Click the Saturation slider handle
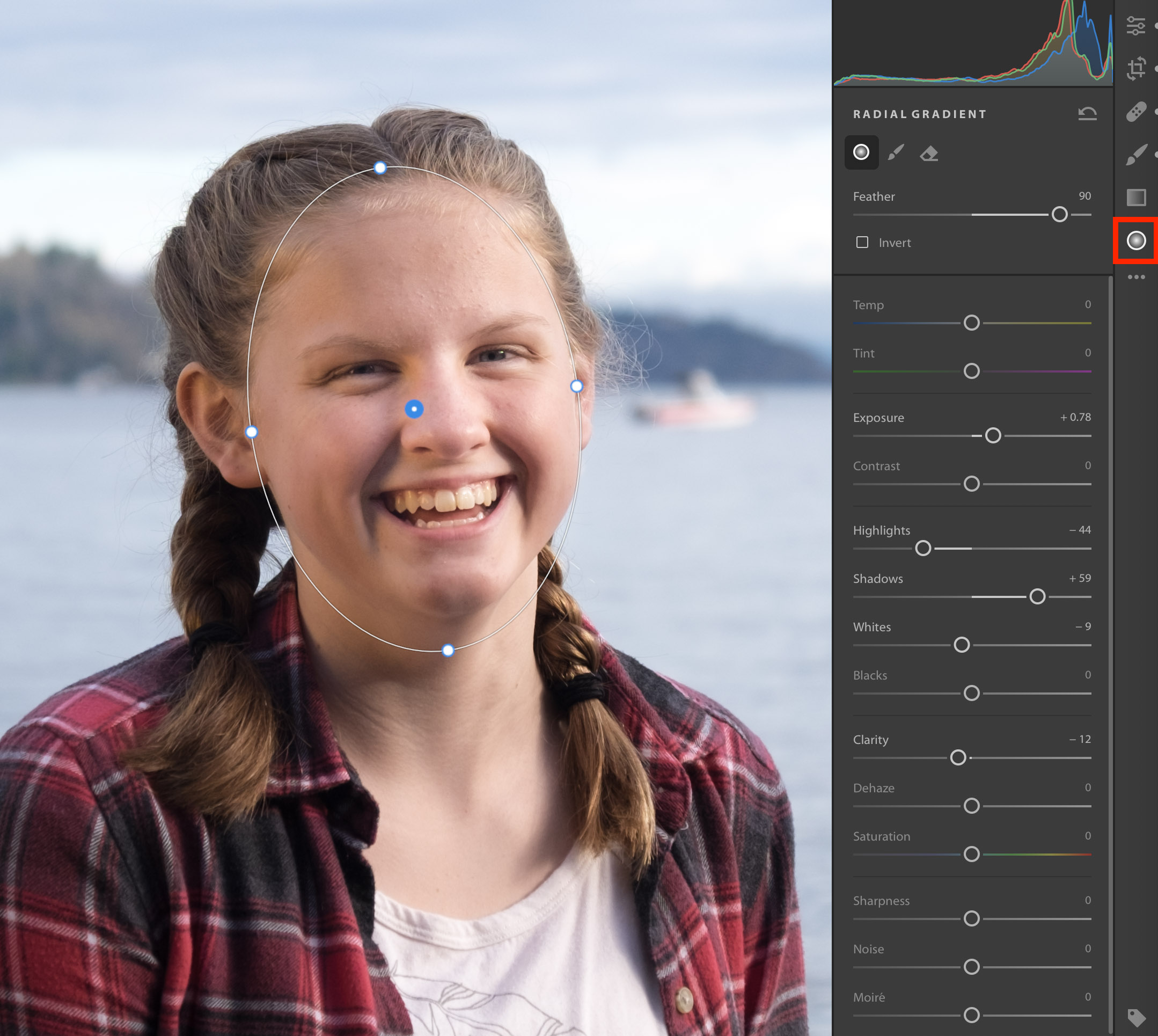 coord(971,855)
